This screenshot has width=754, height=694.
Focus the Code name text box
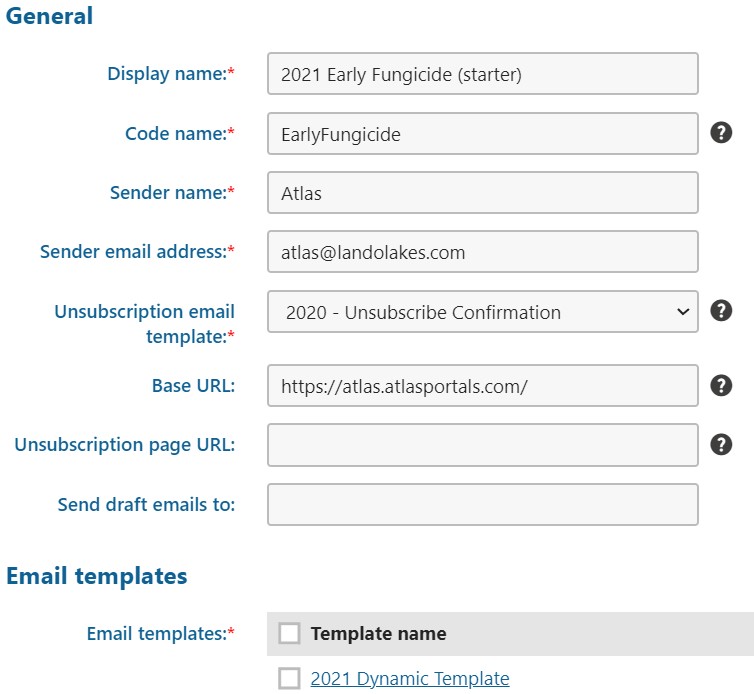[482, 134]
